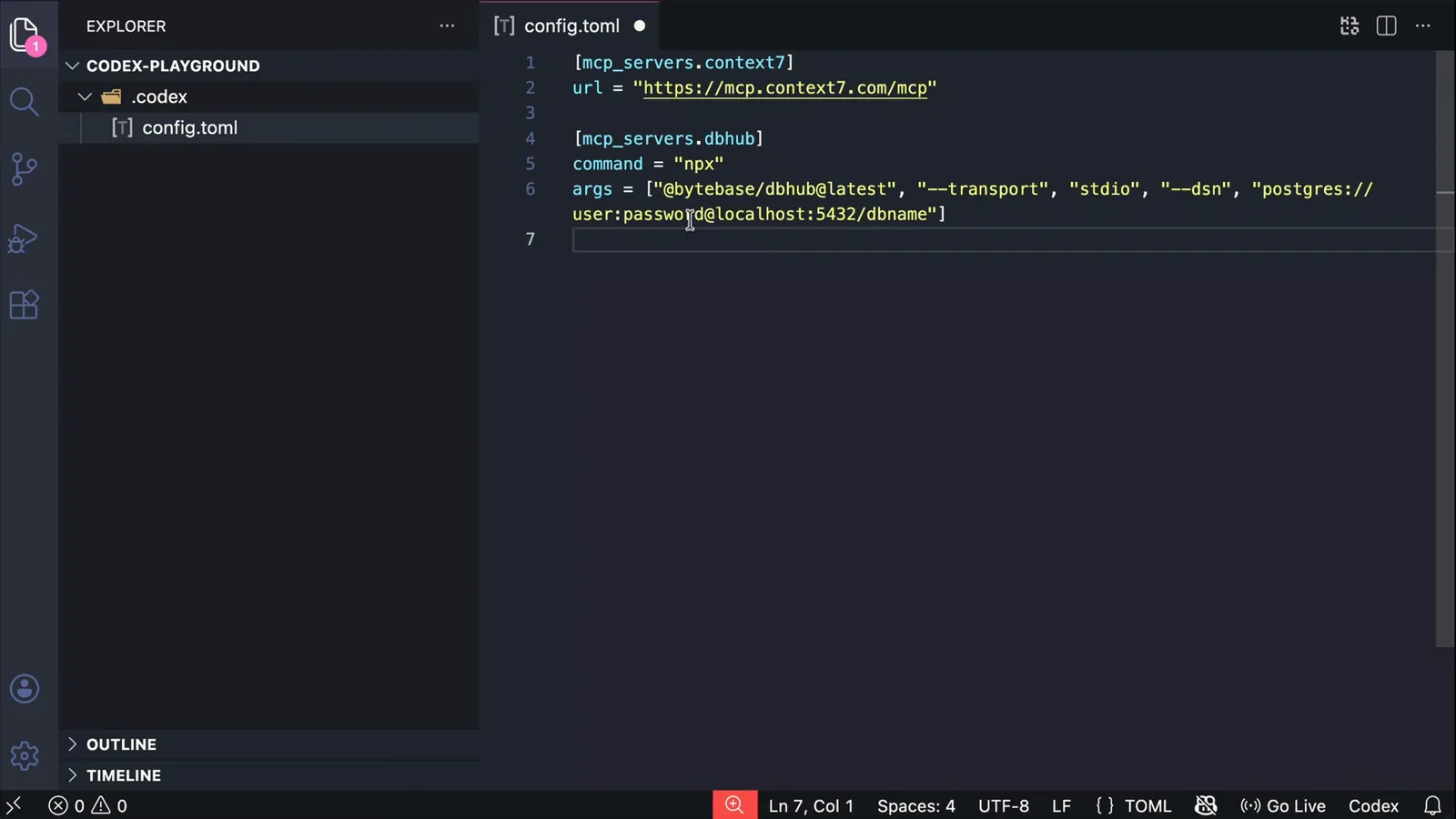Open the Accounts menu icon

(x=25, y=689)
